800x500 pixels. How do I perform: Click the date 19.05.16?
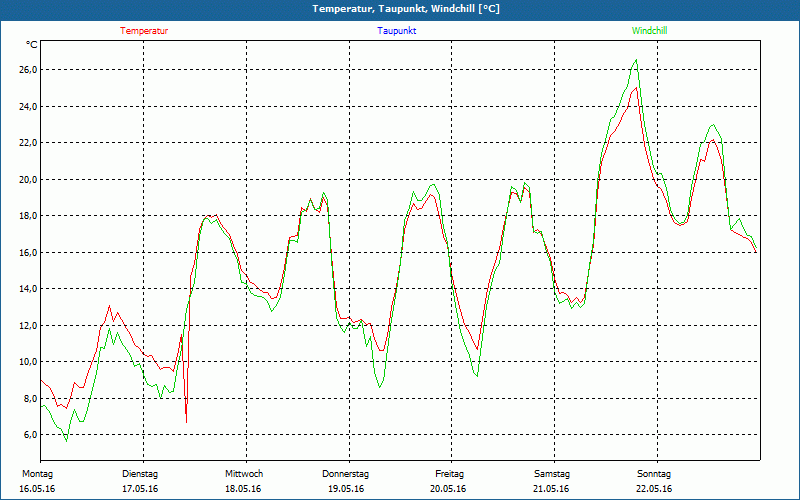click(x=346, y=489)
